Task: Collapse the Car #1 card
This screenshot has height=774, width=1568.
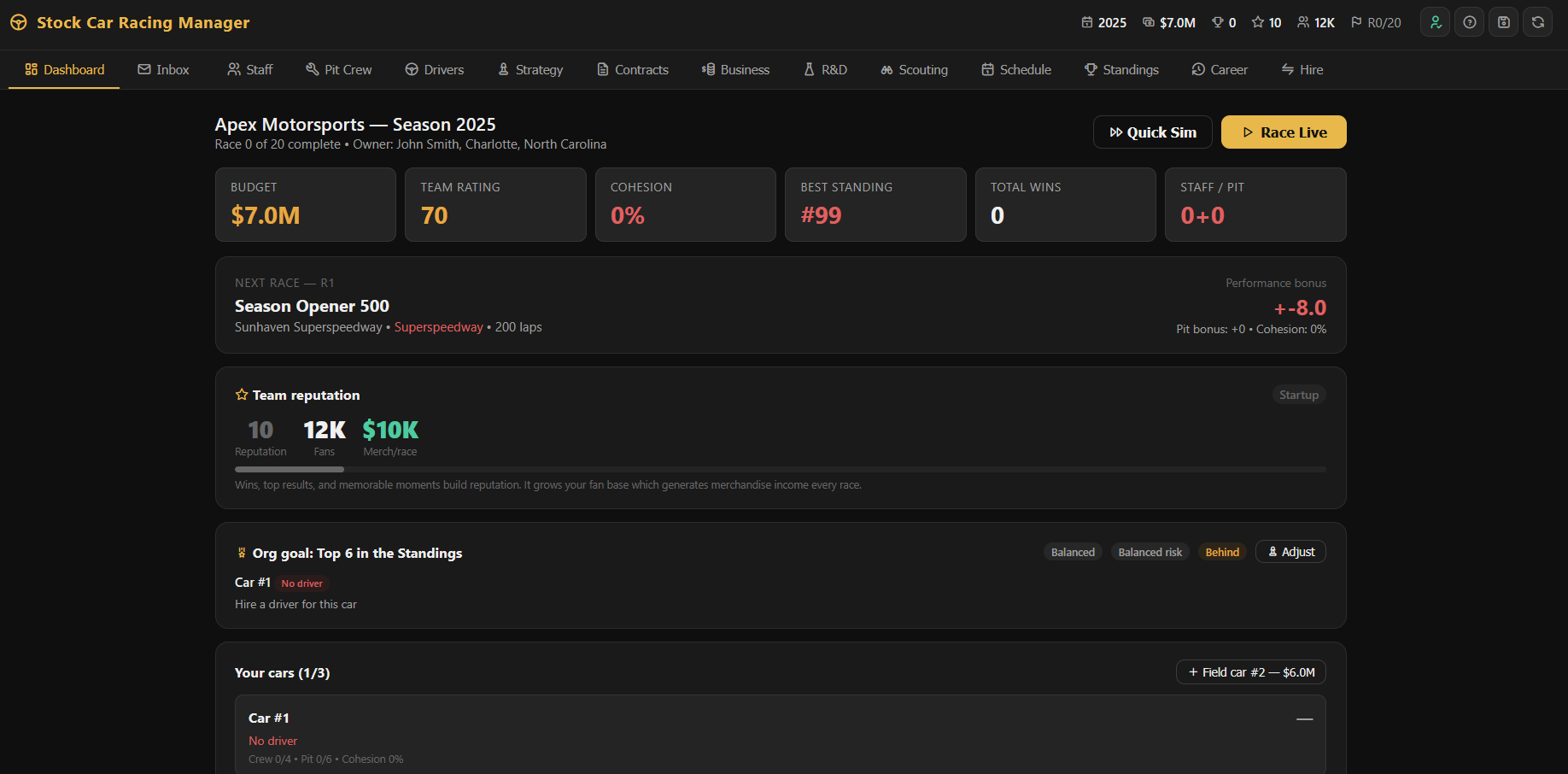Action: pos(1304,719)
